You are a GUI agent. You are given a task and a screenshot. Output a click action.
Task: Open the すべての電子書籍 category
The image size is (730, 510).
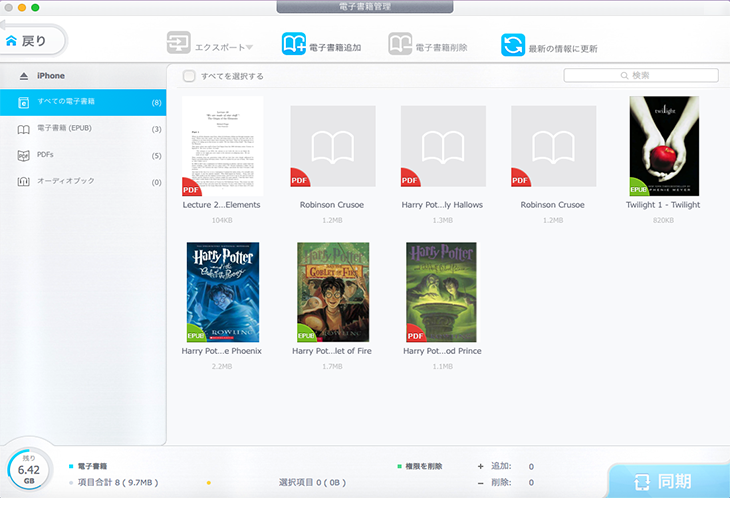click(83, 102)
